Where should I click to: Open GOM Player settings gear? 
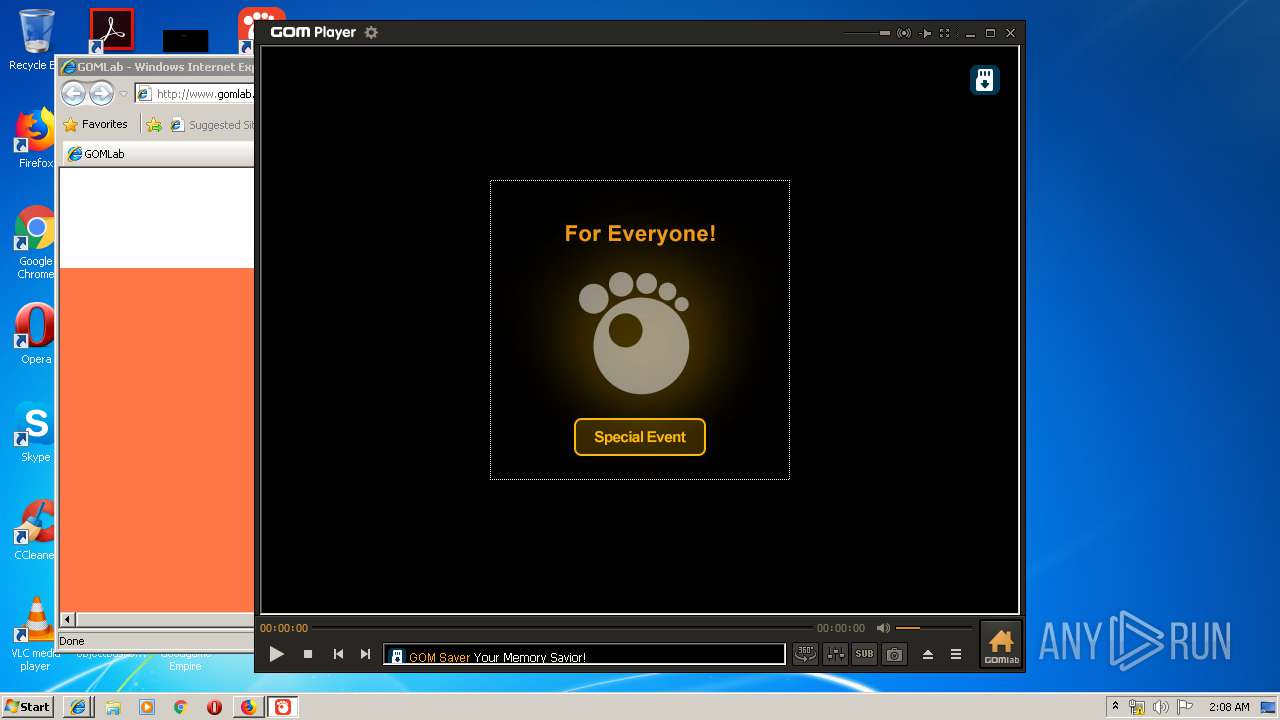click(371, 32)
